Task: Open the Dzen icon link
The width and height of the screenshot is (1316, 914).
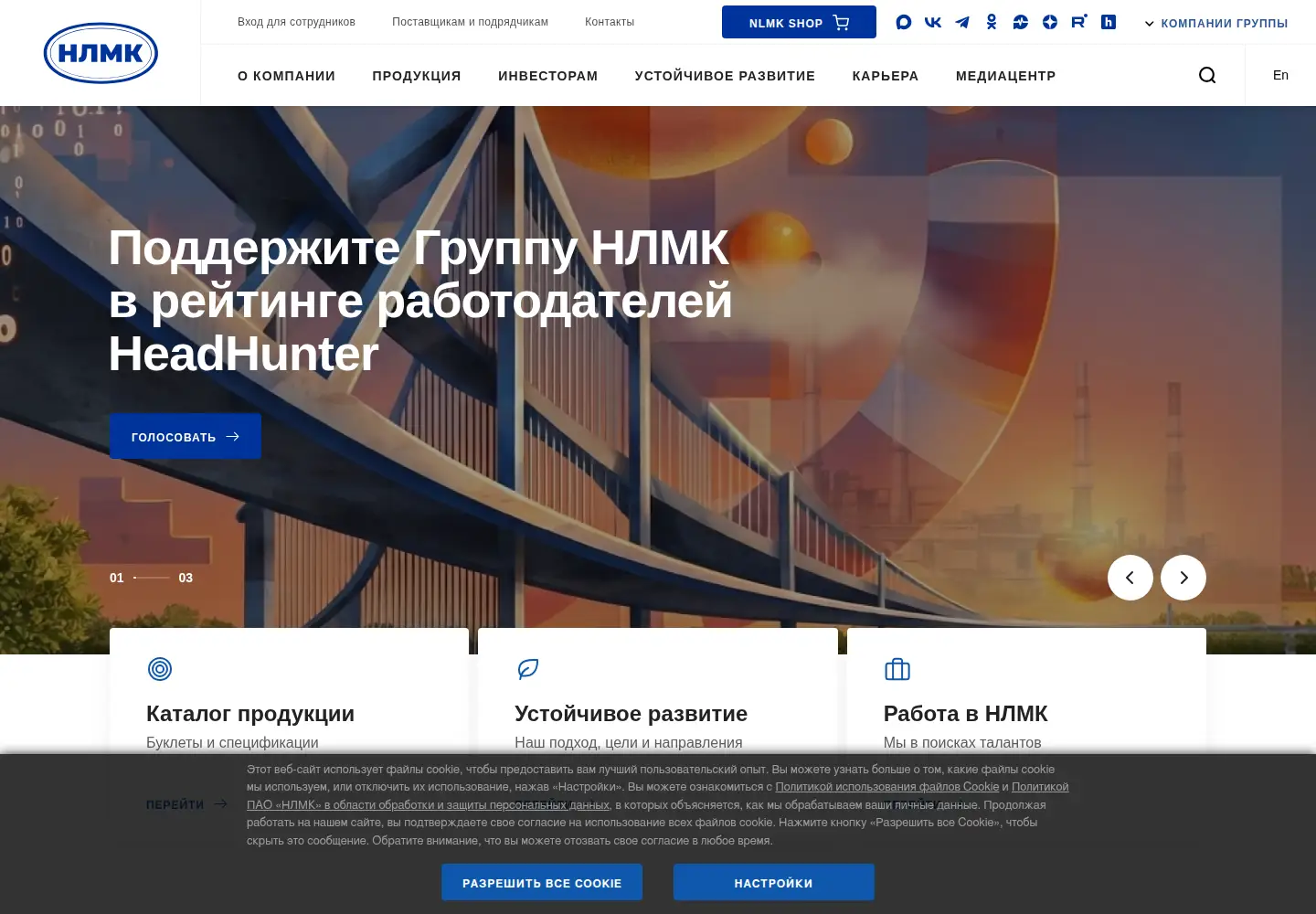Action: [1050, 22]
